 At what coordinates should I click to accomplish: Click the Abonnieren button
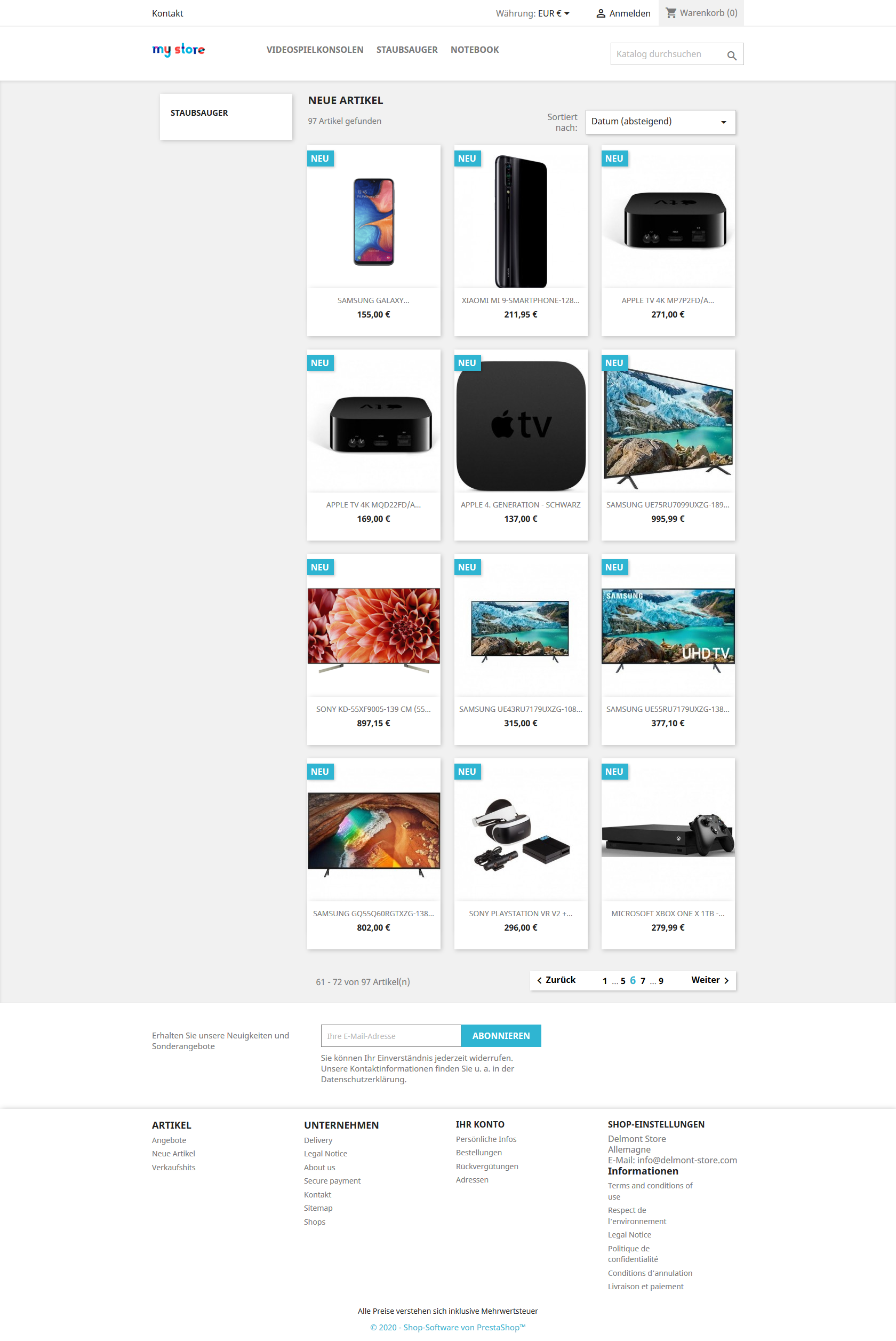501,1035
